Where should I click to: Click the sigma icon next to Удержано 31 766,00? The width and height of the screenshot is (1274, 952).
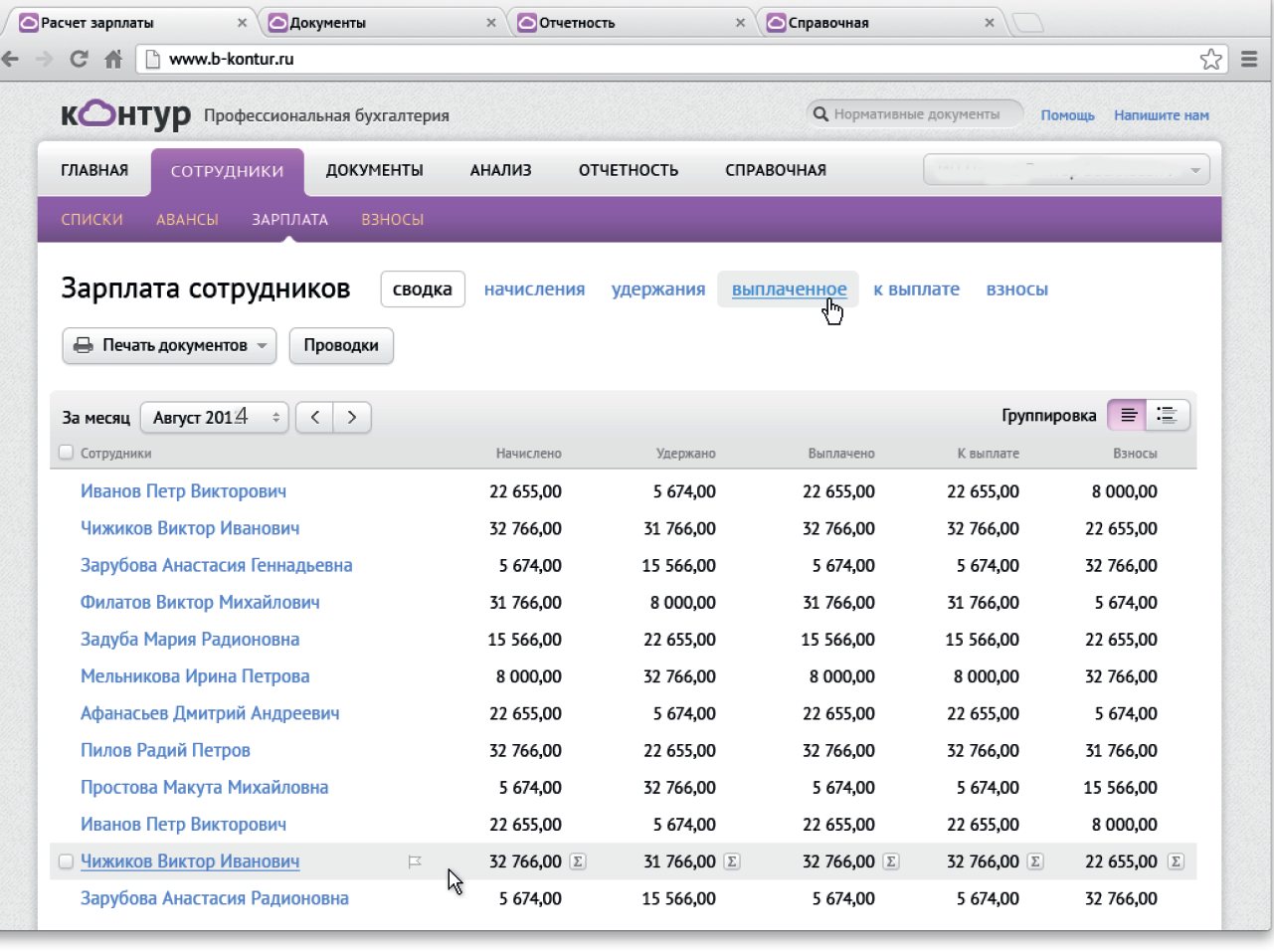732,861
